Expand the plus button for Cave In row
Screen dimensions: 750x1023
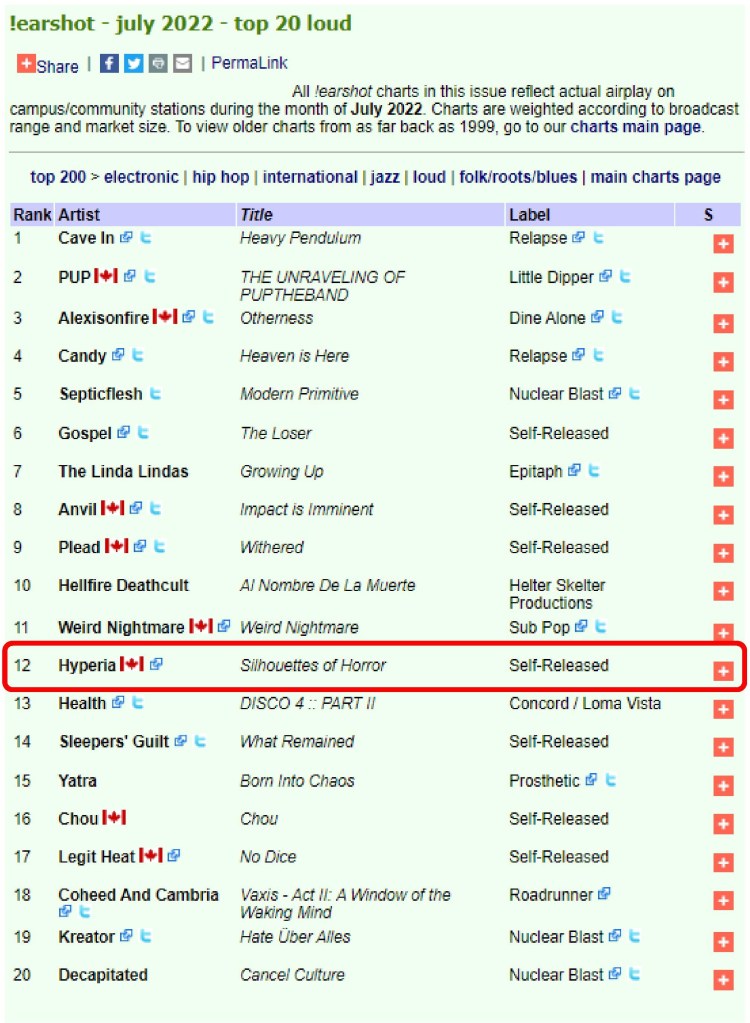723,245
